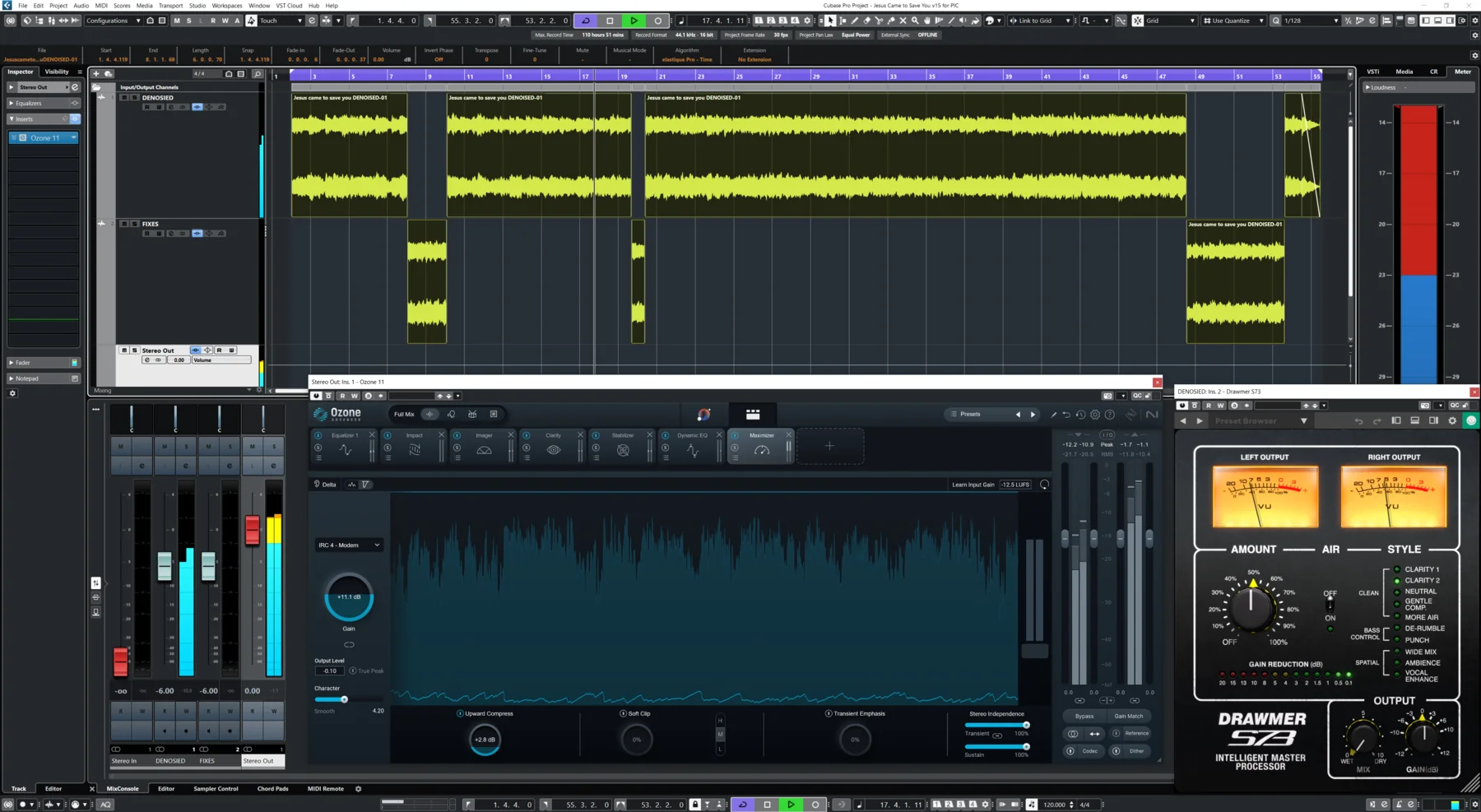Screen dimensions: 1481x812
Task: Click the Transient stereo independence slider
Action: click(997, 725)
